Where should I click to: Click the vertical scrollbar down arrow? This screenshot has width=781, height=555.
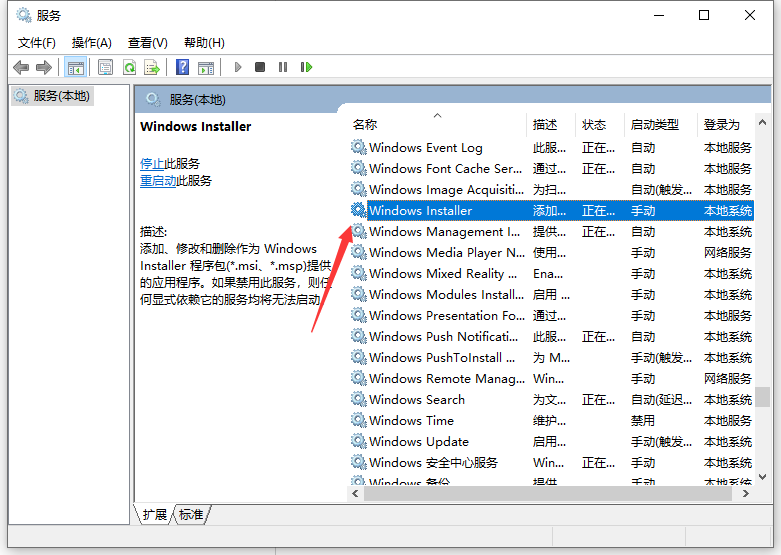pos(762,477)
